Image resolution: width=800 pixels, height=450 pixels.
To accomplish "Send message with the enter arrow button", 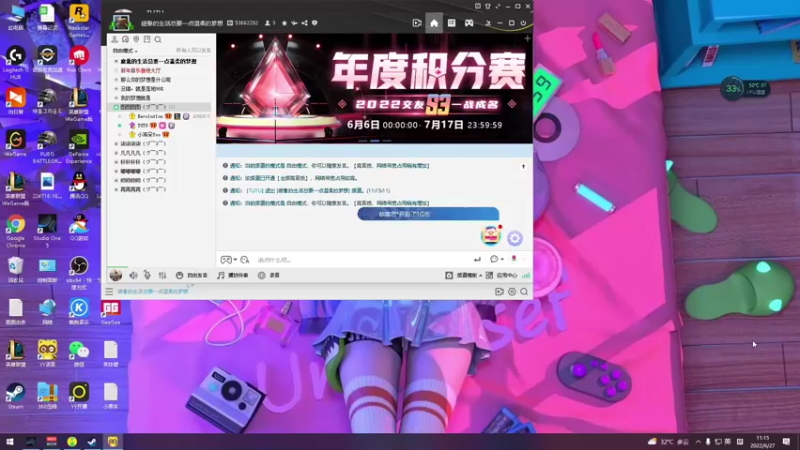I will (x=477, y=259).
